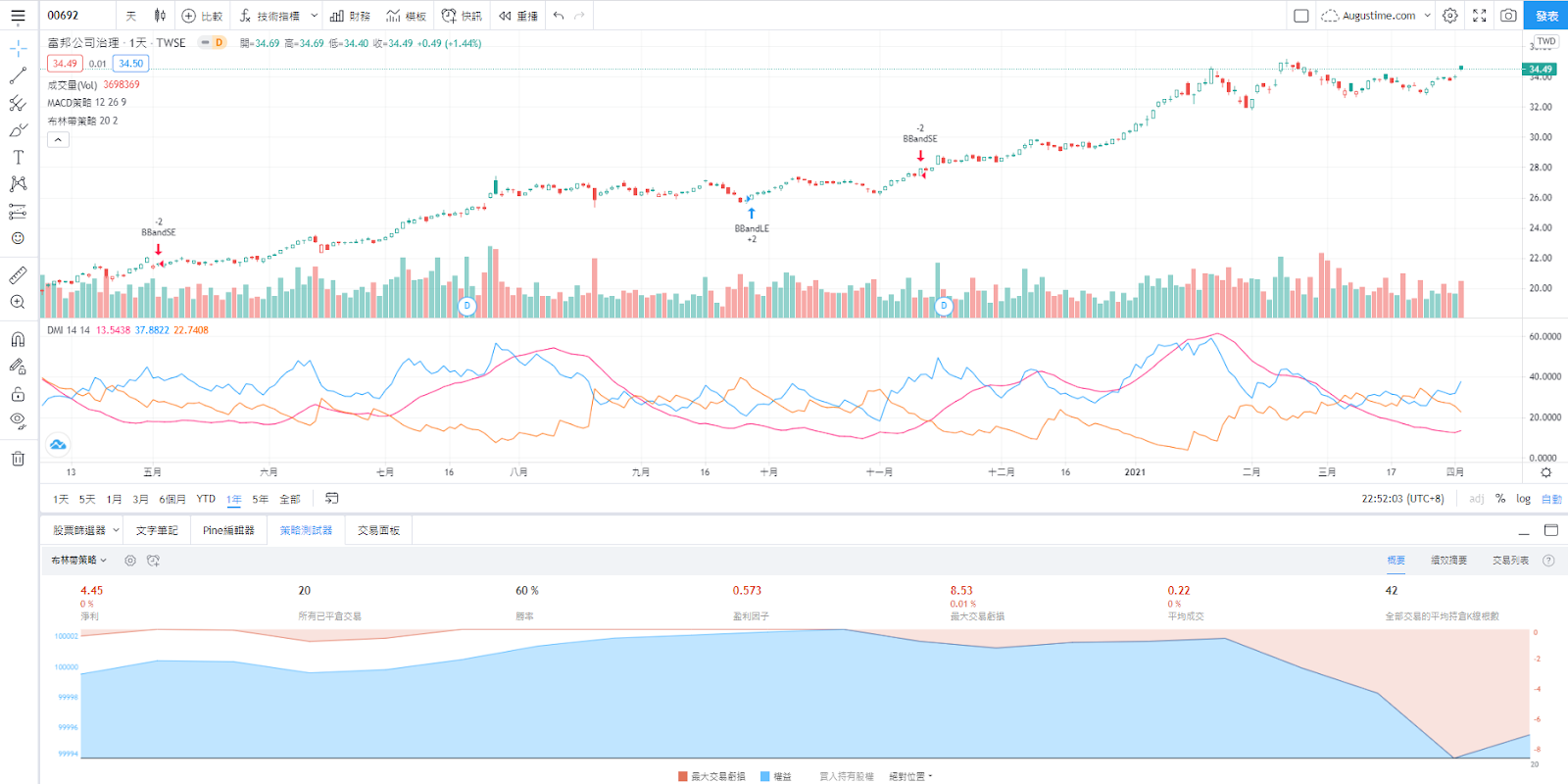Image resolution: width=1568 pixels, height=784 pixels.
Task: Set range to YTD
Action: click(206, 500)
